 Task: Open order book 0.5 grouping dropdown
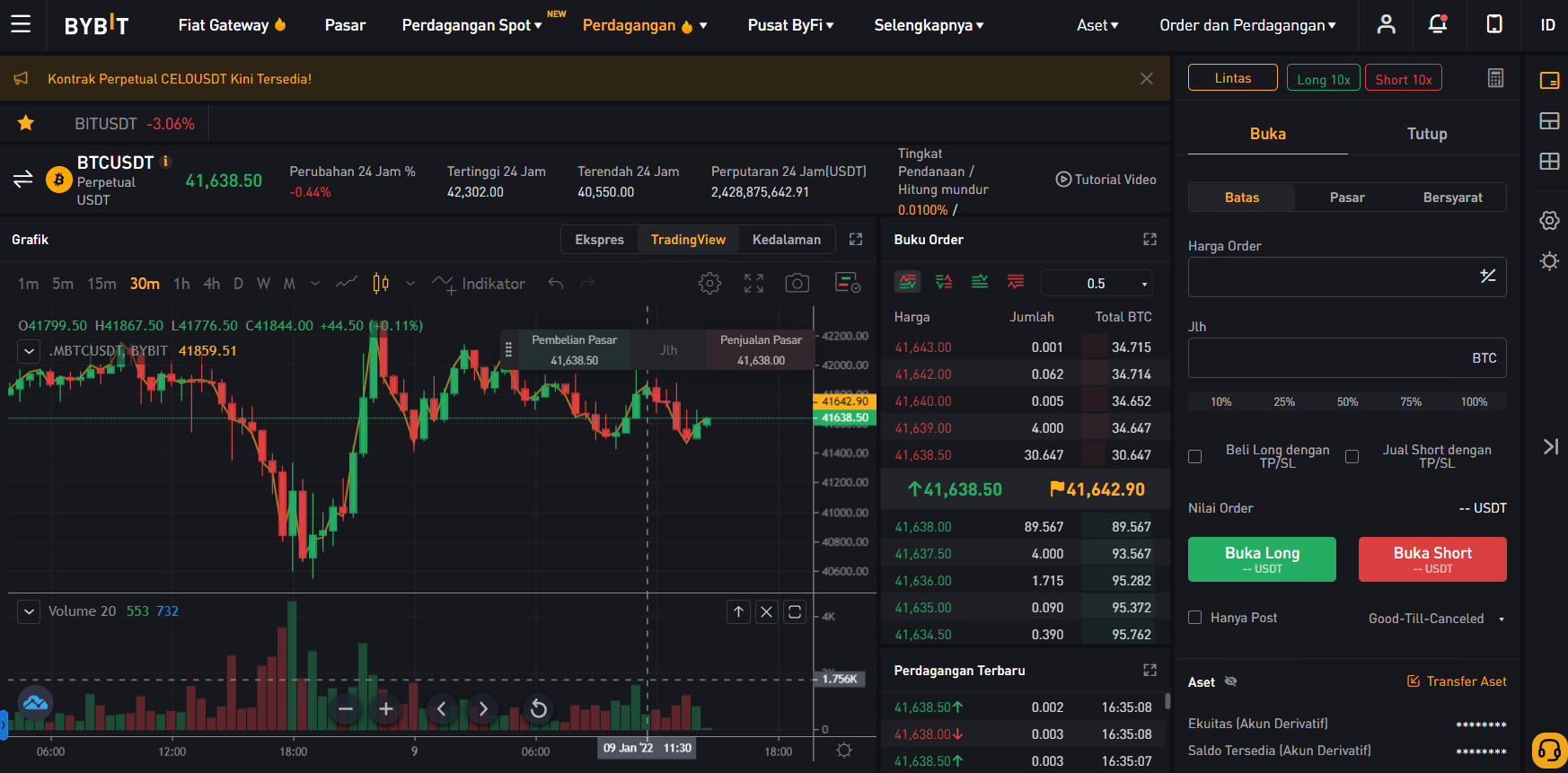1097,283
